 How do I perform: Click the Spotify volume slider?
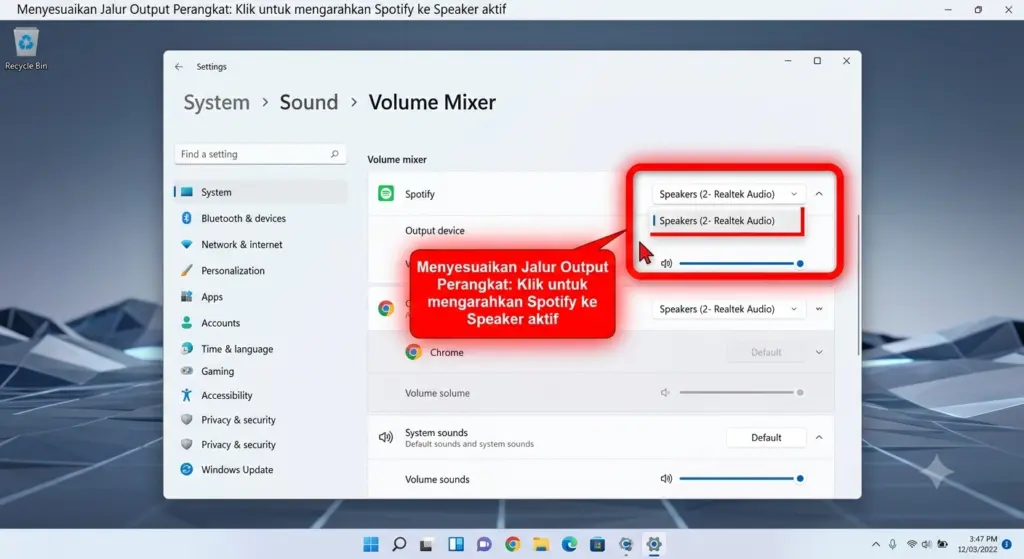coord(741,264)
